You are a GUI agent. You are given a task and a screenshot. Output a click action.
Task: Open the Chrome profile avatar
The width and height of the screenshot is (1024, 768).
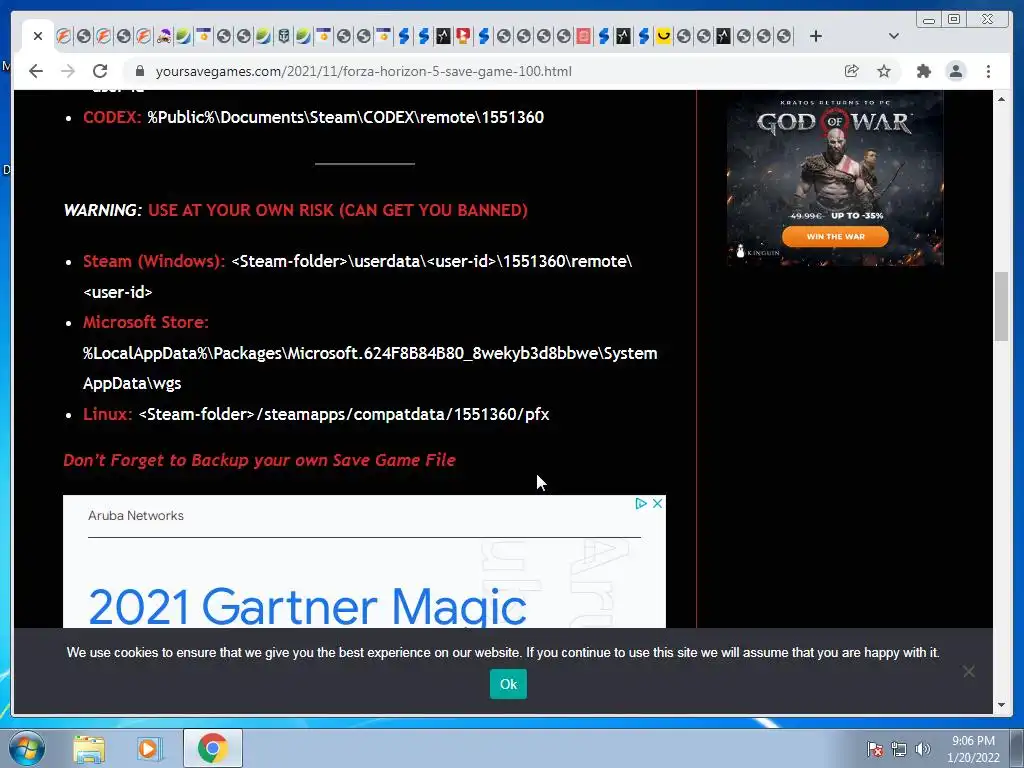point(955,71)
